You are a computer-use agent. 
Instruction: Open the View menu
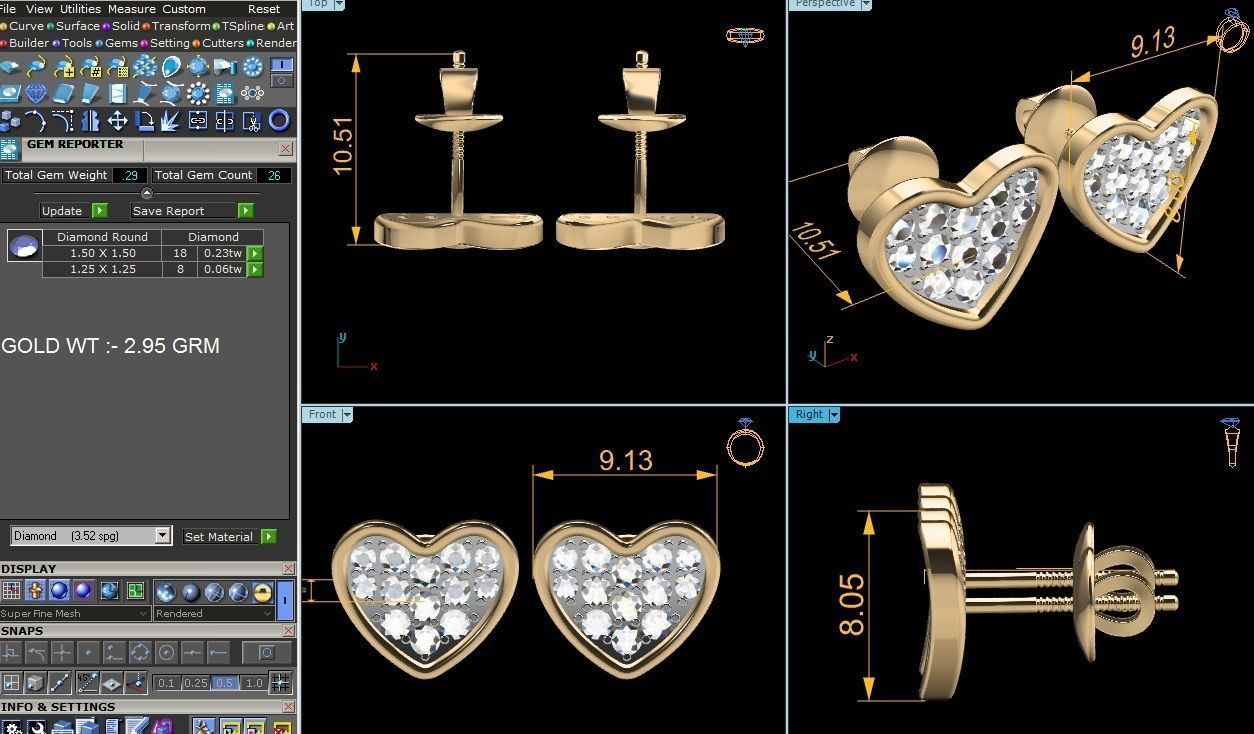point(39,9)
